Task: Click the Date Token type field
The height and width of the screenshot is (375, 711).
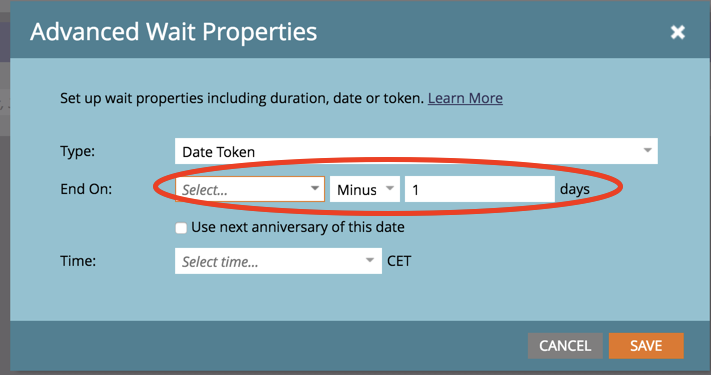Action: pos(416,151)
